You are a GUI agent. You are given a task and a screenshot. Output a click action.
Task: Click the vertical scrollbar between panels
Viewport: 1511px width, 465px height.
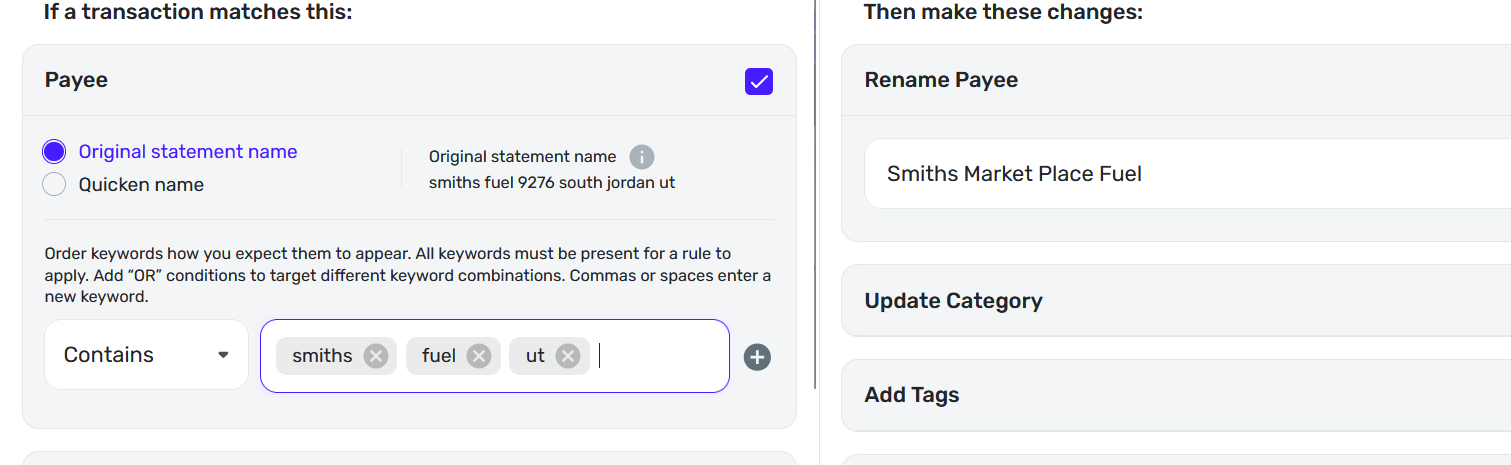tap(817, 200)
